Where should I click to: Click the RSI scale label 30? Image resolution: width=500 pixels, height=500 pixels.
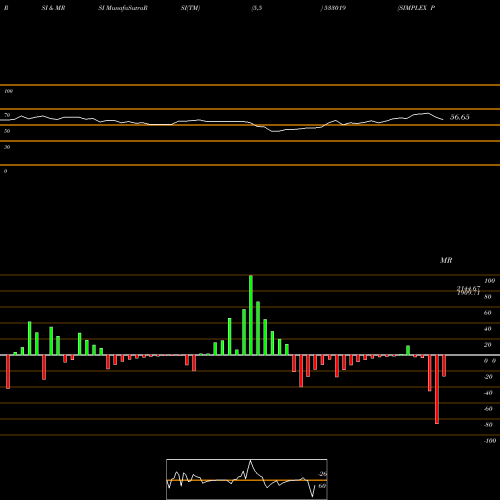(7, 147)
